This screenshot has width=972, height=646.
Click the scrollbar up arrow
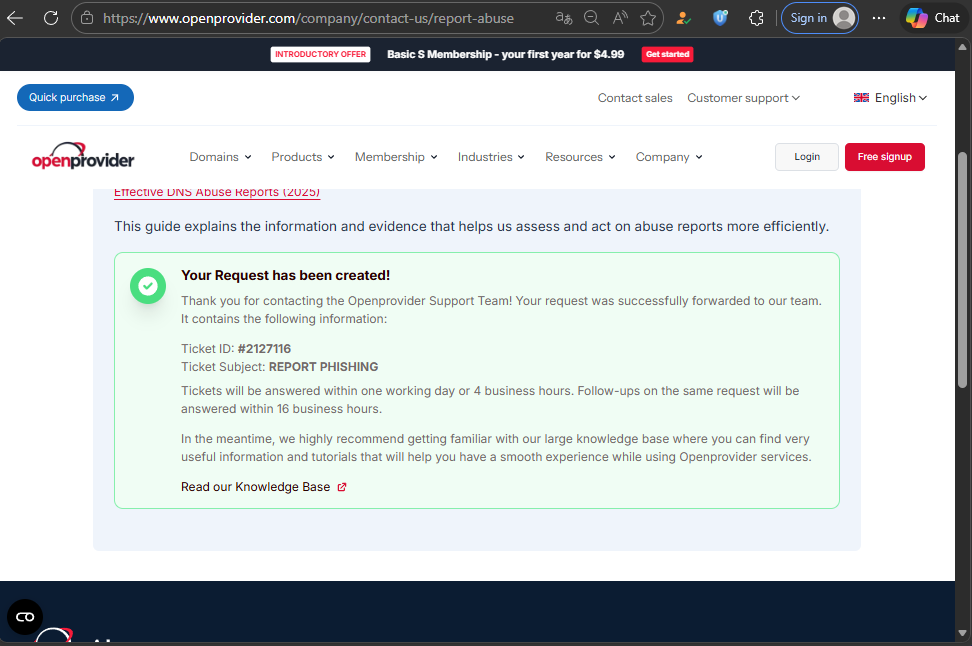click(962, 46)
